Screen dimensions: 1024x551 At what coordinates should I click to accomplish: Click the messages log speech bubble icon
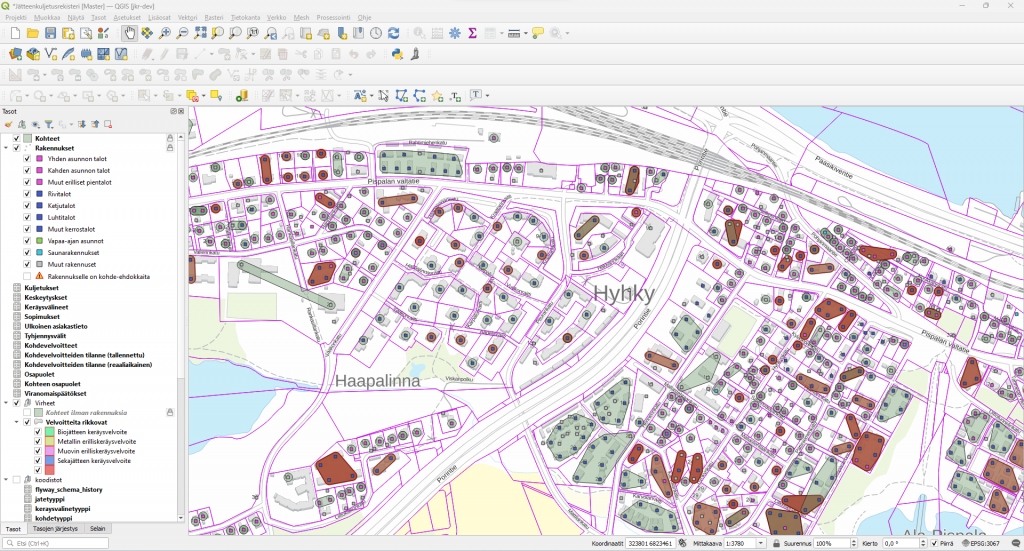(x=1015, y=543)
